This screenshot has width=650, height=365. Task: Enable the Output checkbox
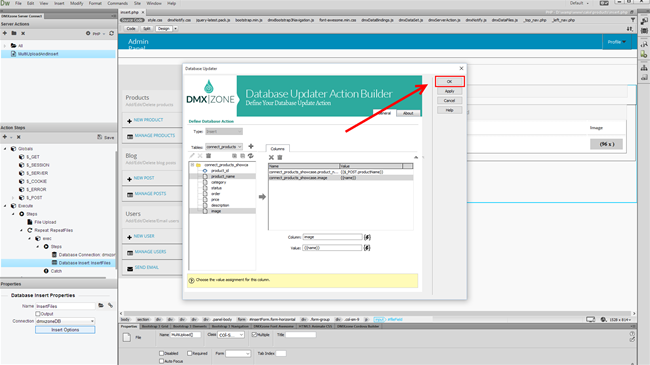(38, 314)
